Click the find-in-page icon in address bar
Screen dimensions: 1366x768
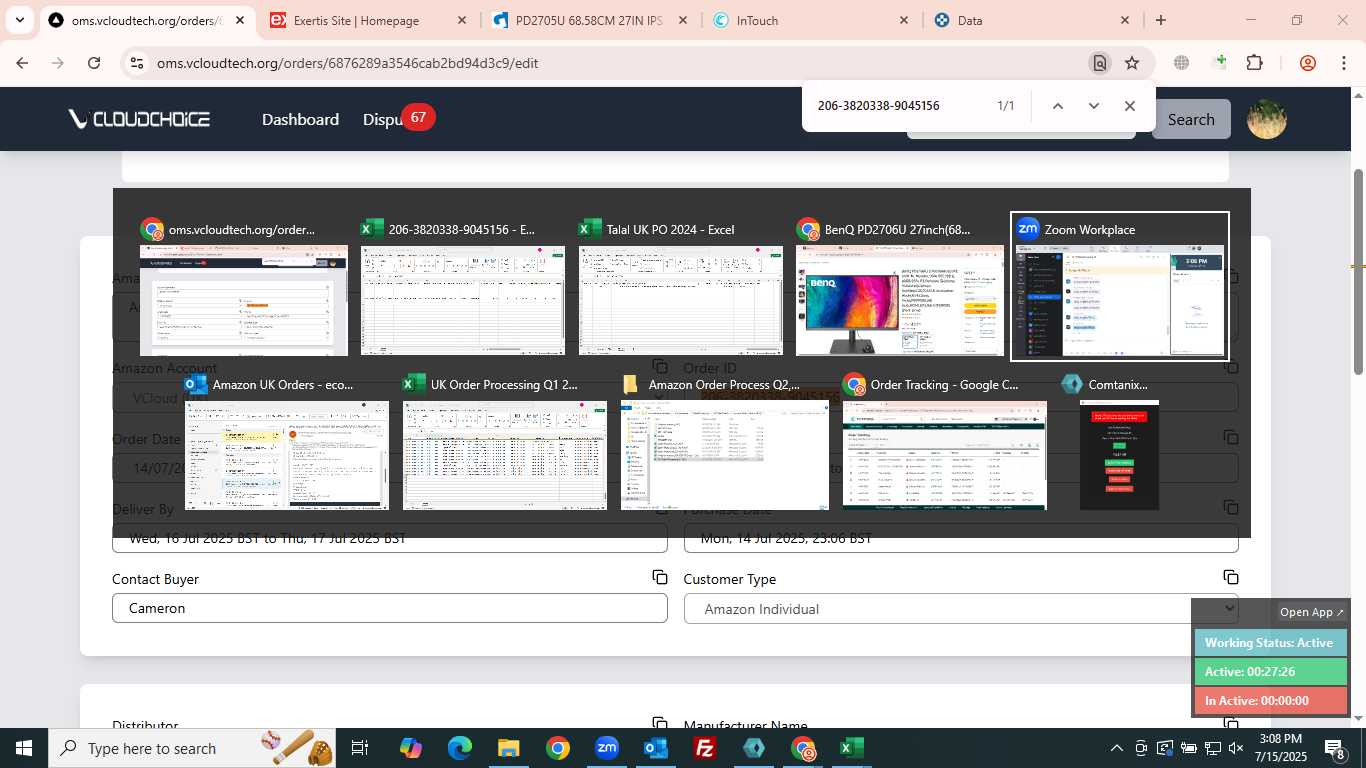pos(1099,63)
